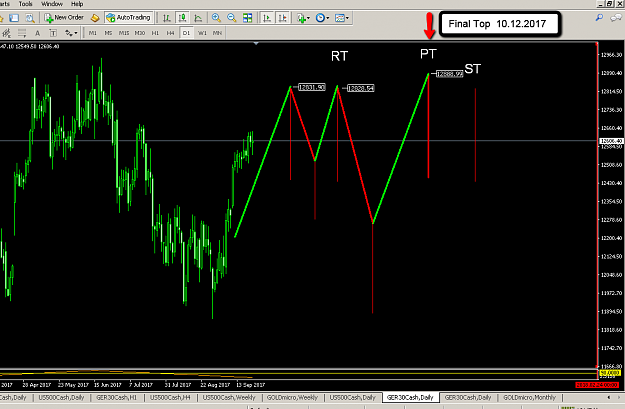Click the red date label on time axis

[x=597, y=385]
